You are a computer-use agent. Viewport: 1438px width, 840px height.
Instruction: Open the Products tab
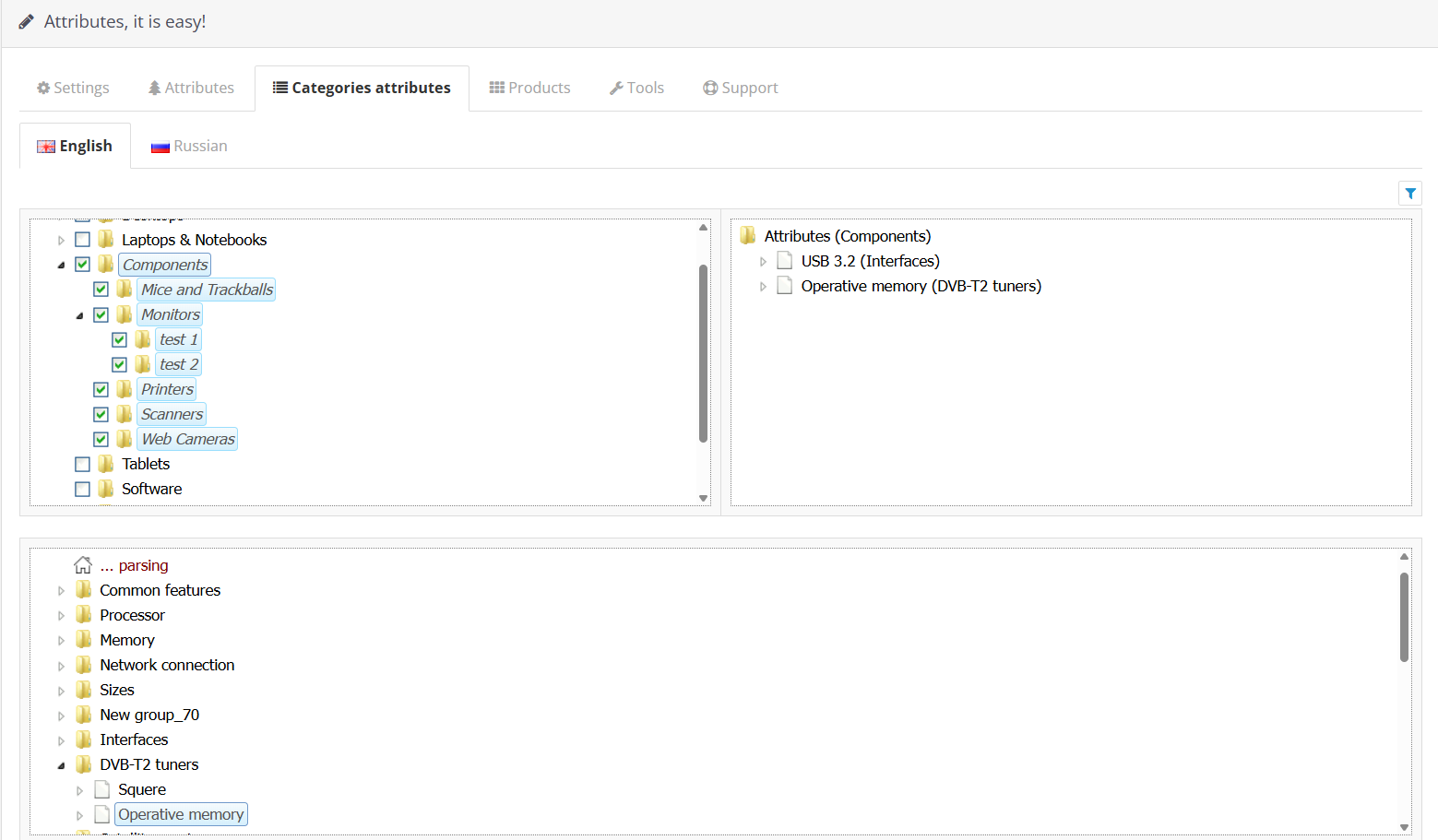529,88
